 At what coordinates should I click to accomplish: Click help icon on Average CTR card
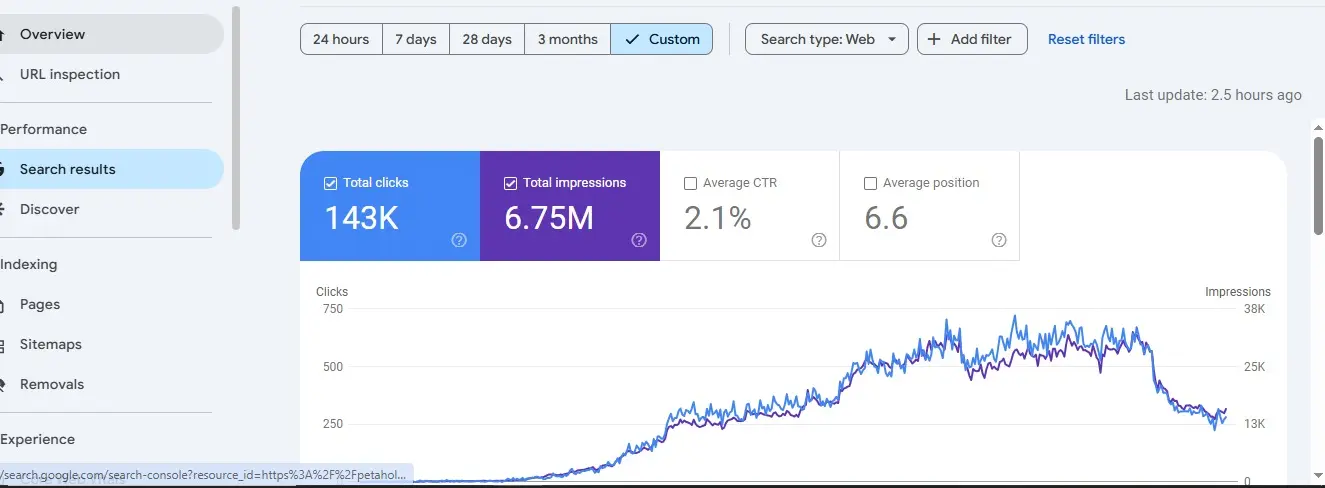(819, 240)
